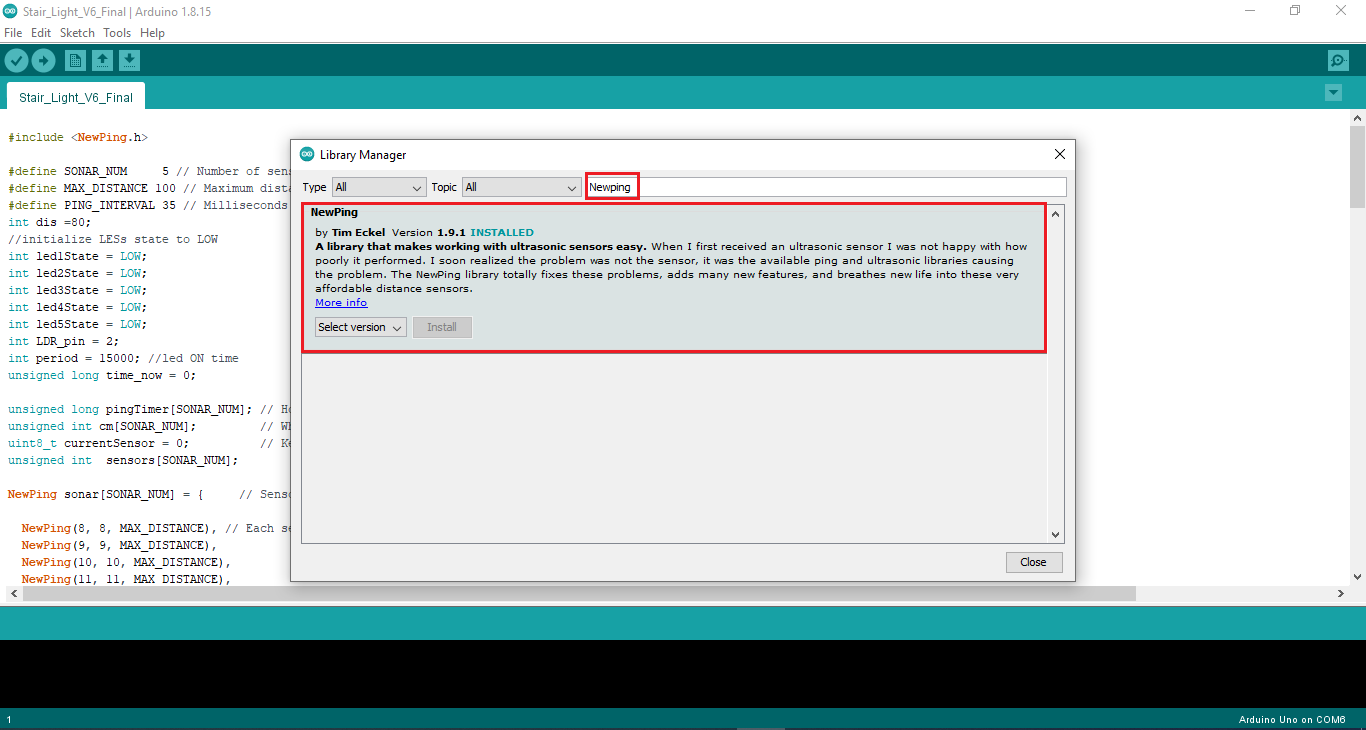Viewport: 1366px width, 730px height.
Task: Click the Close button in Library Manager
Action: 1034,562
